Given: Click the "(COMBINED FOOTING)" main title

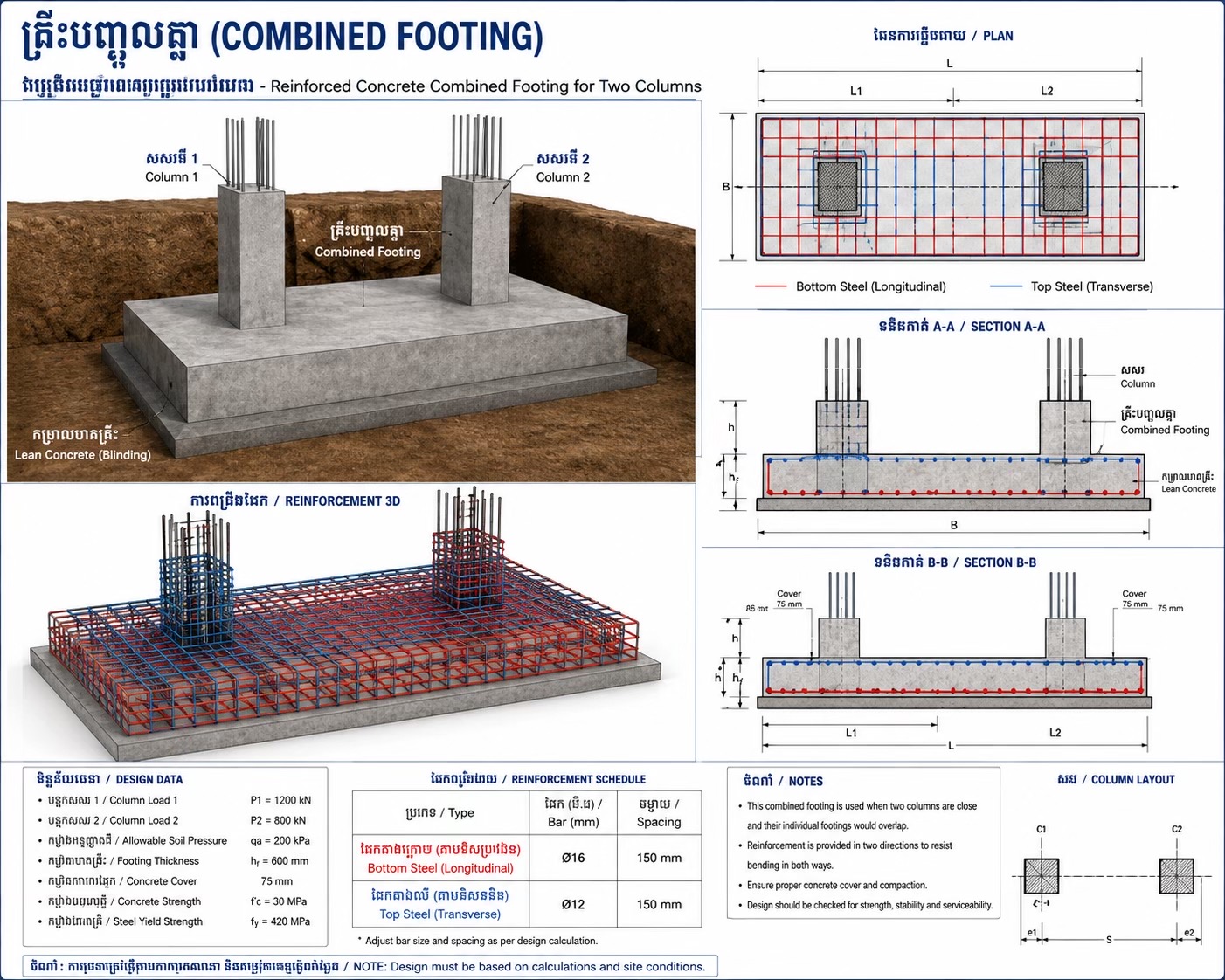Looking at the screenshot, I should tap(377, 37).
